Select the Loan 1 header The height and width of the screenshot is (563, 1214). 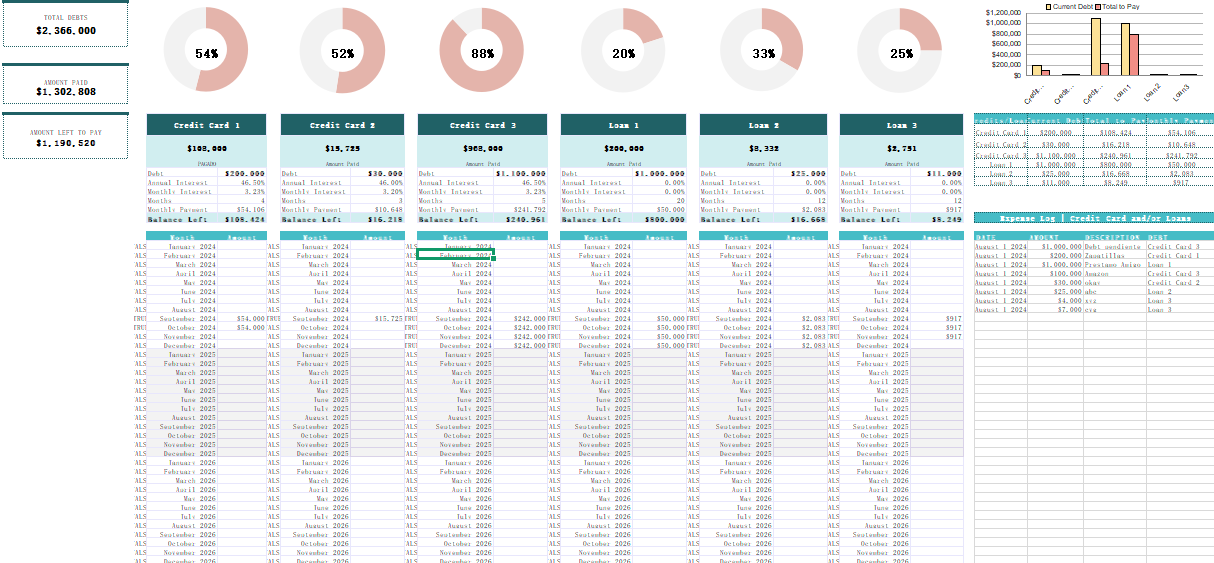tap(623, 125)
